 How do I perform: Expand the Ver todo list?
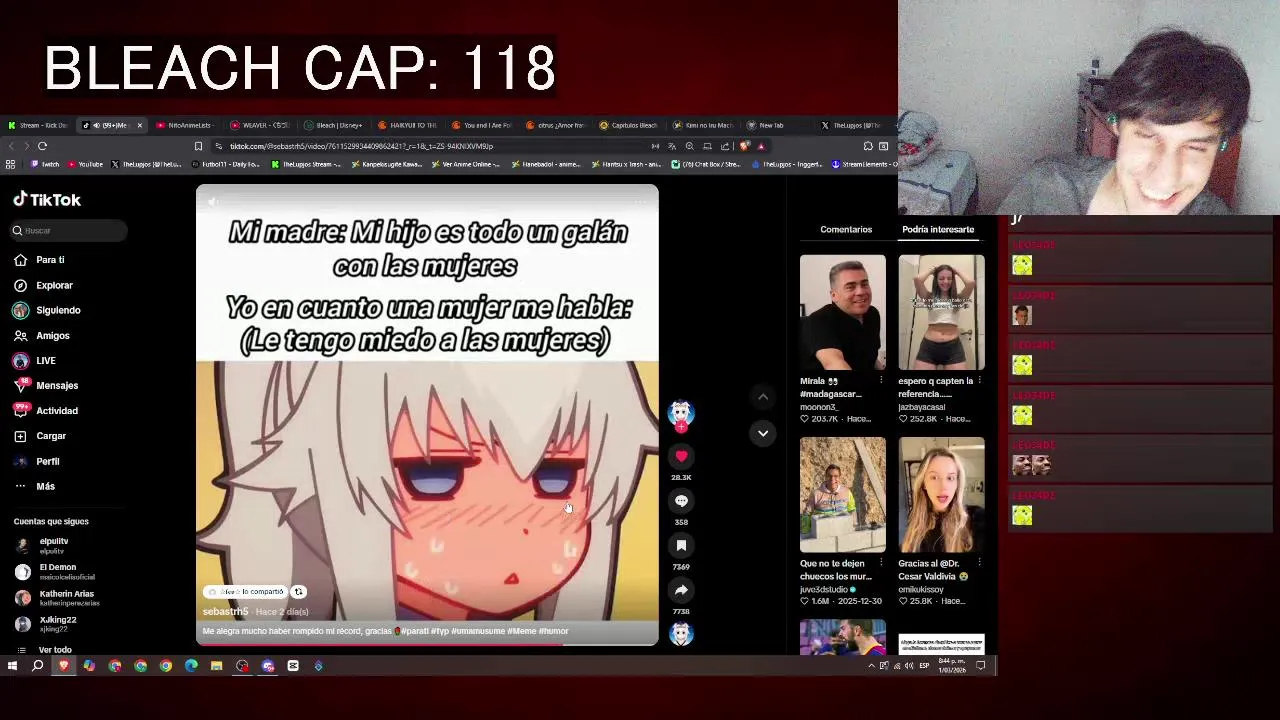[45, 650]
